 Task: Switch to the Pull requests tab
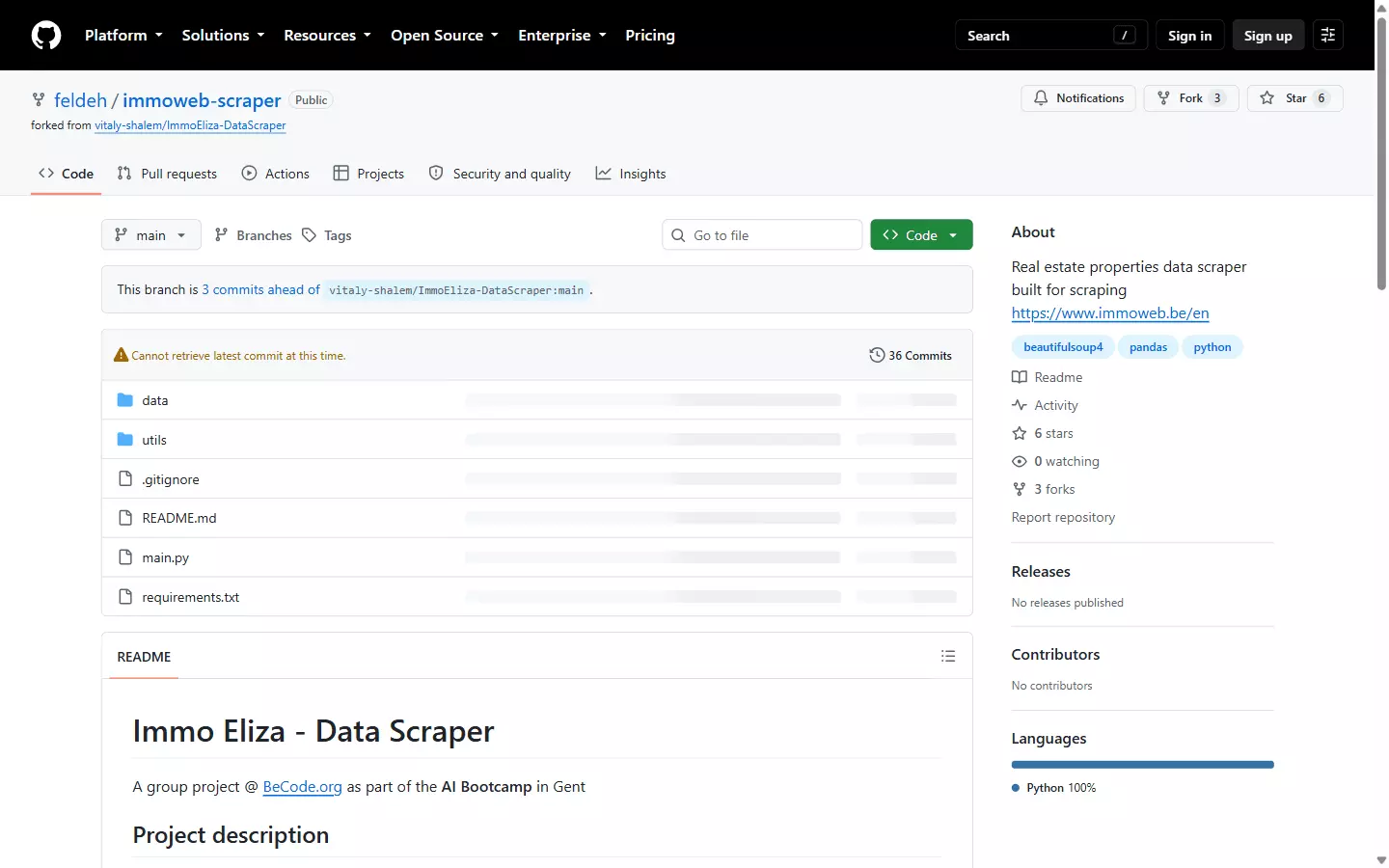click(167, 174)
